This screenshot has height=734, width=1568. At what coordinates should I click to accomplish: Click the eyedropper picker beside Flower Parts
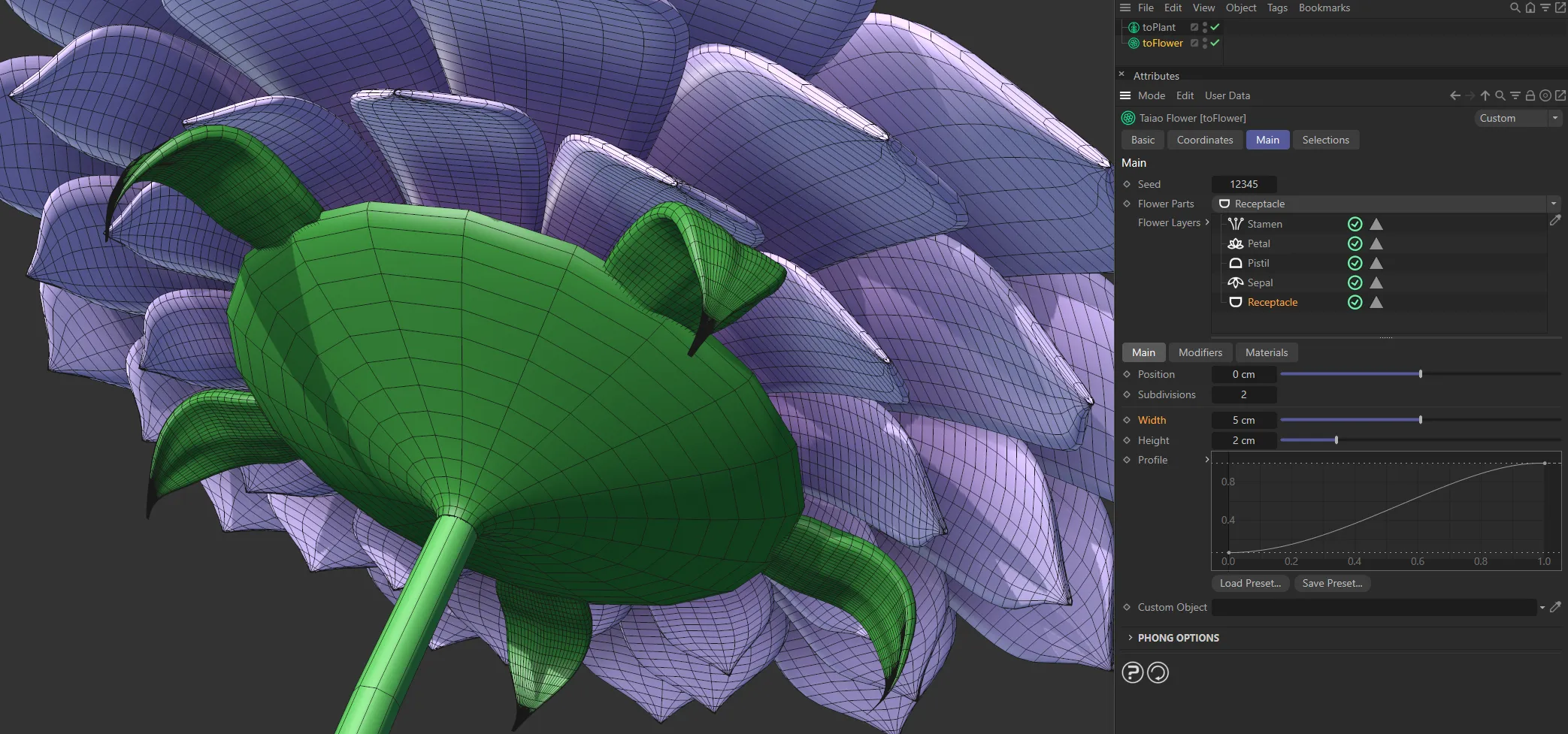point(1556,219)
